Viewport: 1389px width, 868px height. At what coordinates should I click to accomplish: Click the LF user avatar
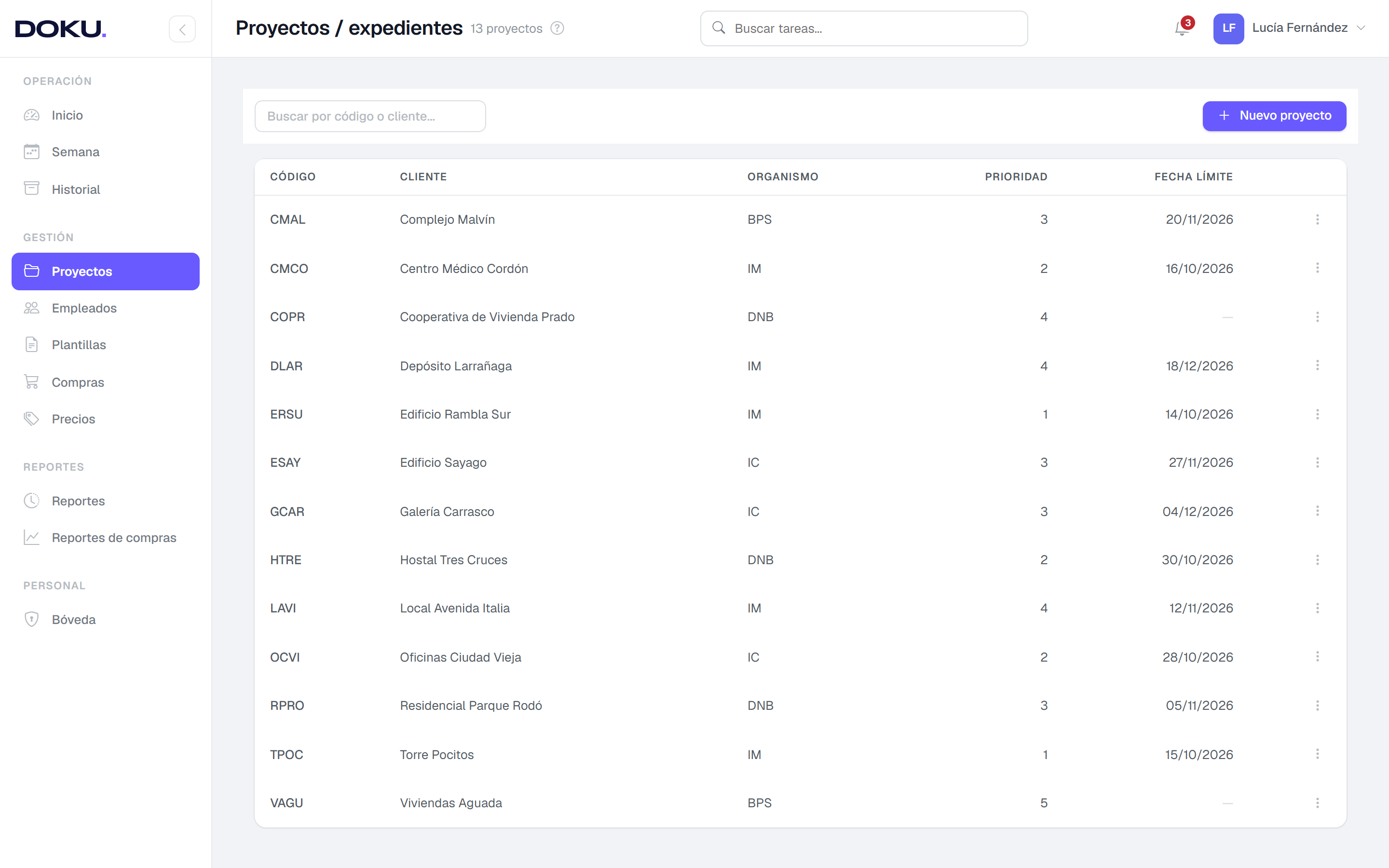pyautogui.click(x=1228, y=28)
